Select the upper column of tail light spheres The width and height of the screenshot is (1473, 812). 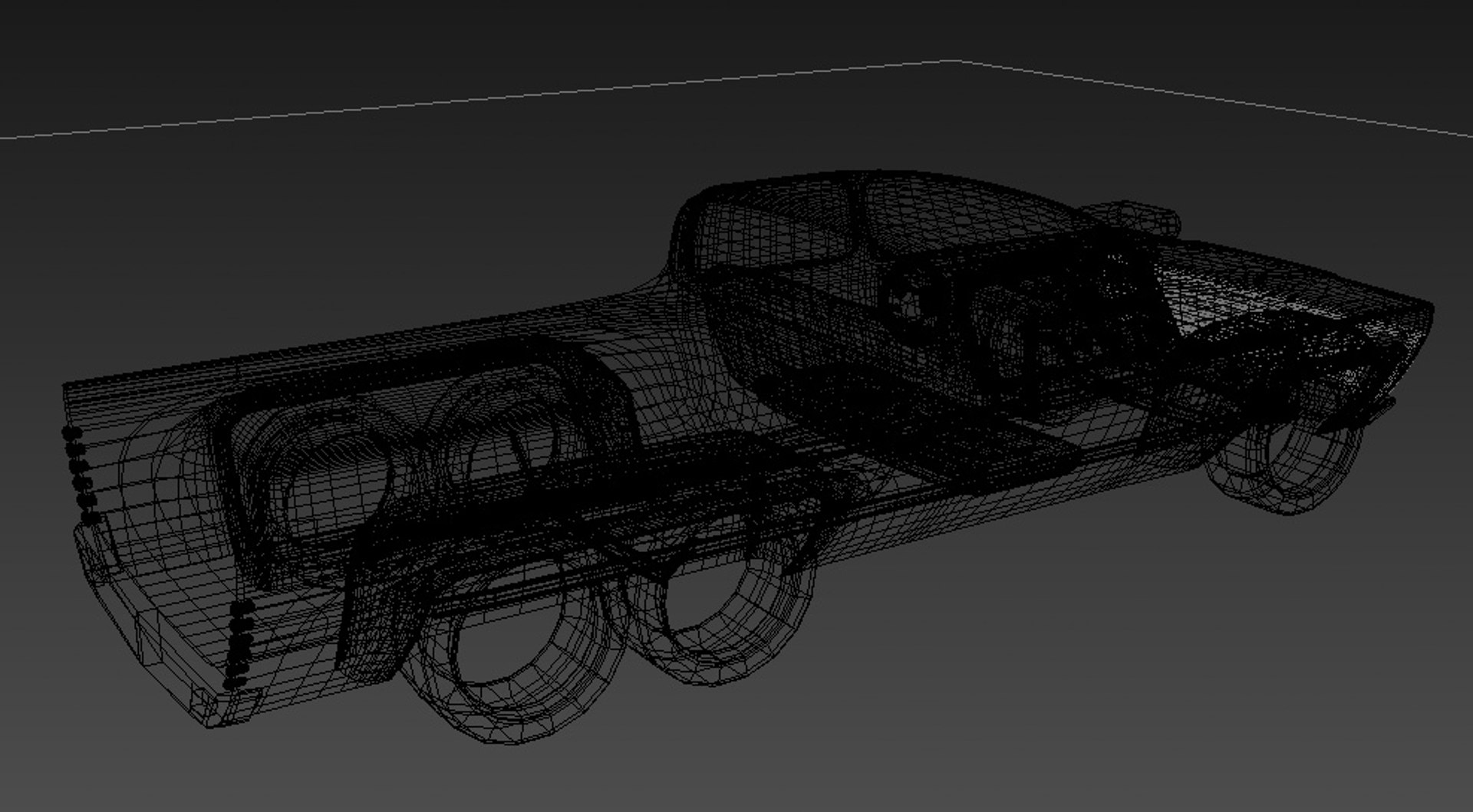[81, 475]
